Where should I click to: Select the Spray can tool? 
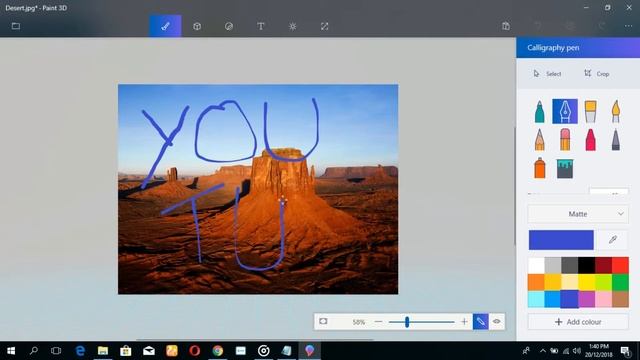point(540,168)
